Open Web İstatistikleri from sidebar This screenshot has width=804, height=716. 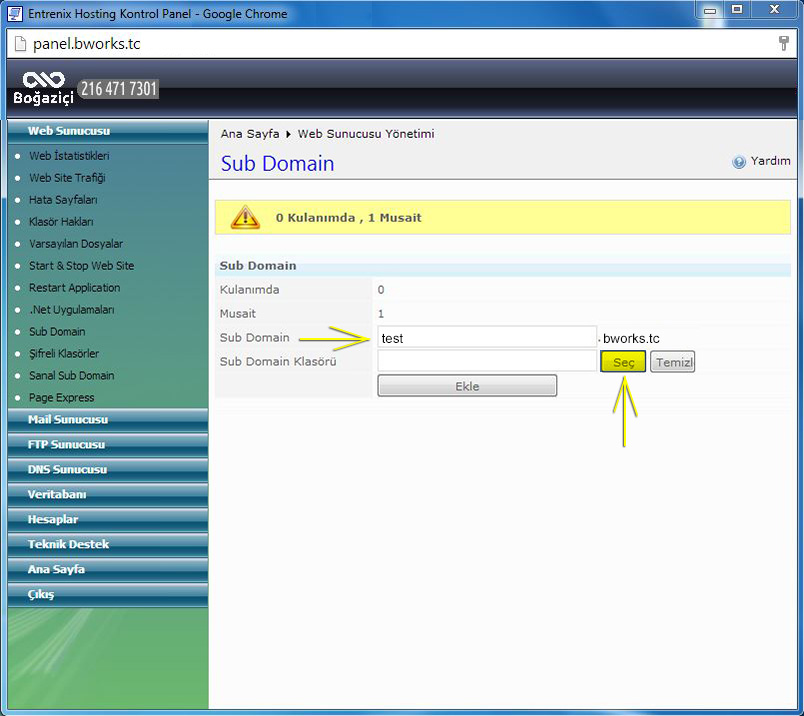click(69, 156)
